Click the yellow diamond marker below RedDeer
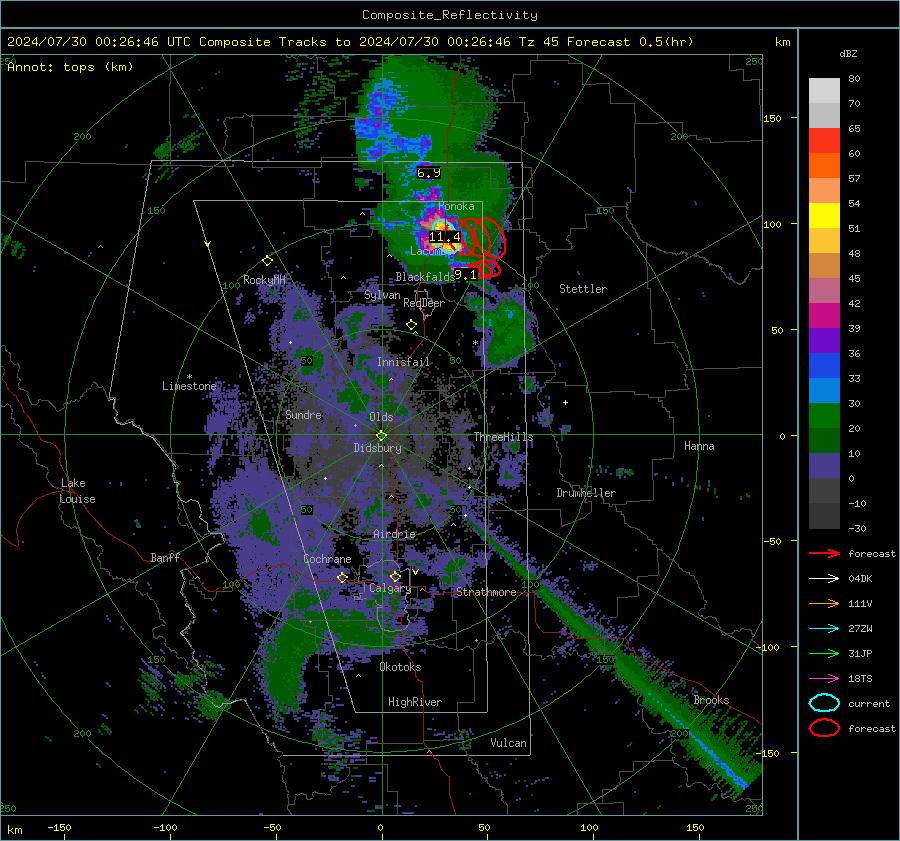 pyautogui.click(x=411, y=325)
